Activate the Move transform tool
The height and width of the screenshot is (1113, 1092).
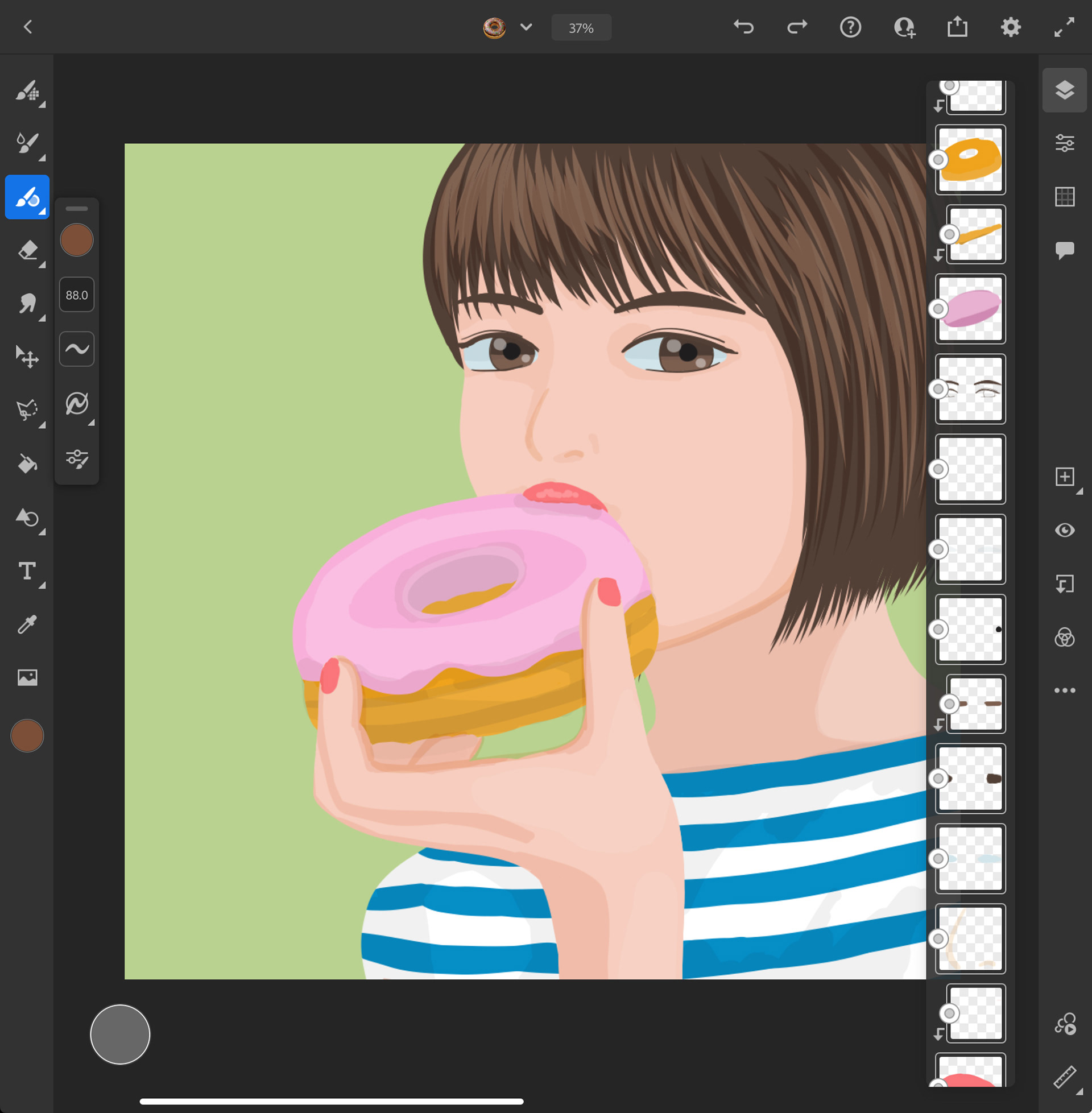tap(27, 357)
